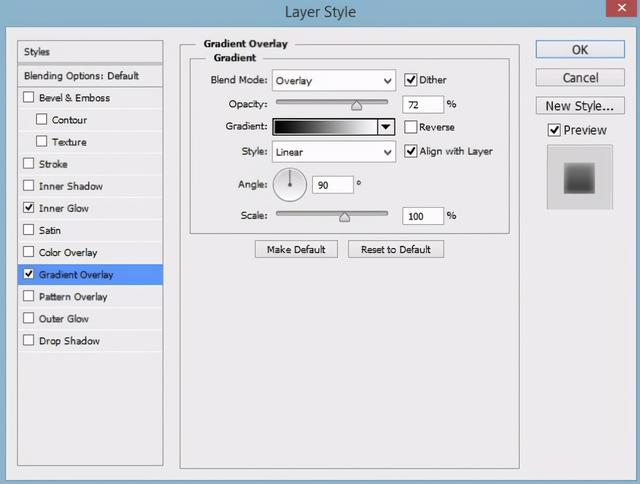Screen dimensions: 640x484
Task: Click the Angle value field
Action: coord(333,185)
